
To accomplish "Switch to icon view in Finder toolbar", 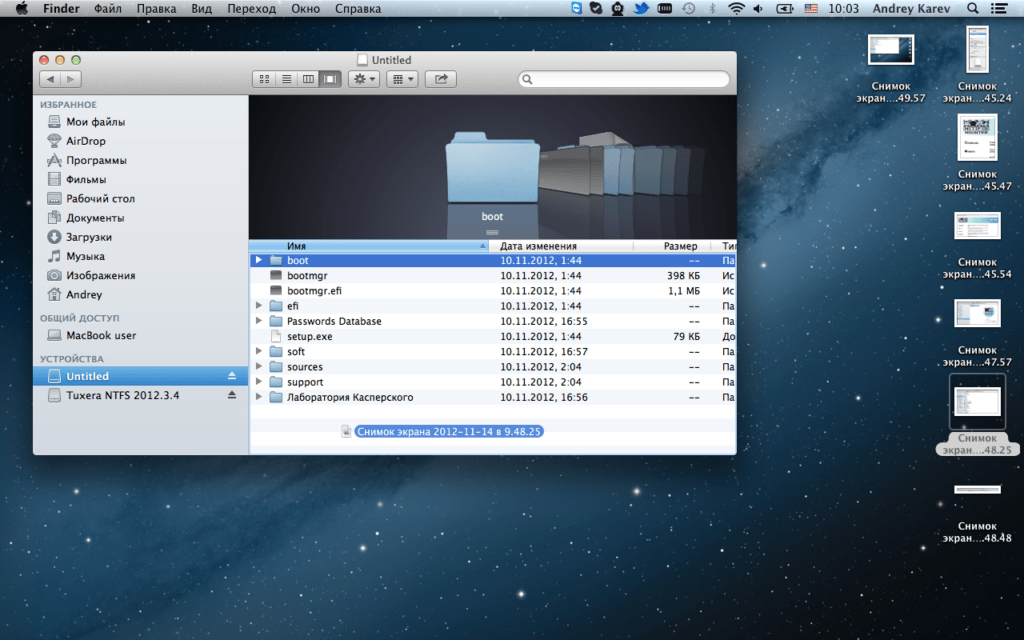I will 264,79.
